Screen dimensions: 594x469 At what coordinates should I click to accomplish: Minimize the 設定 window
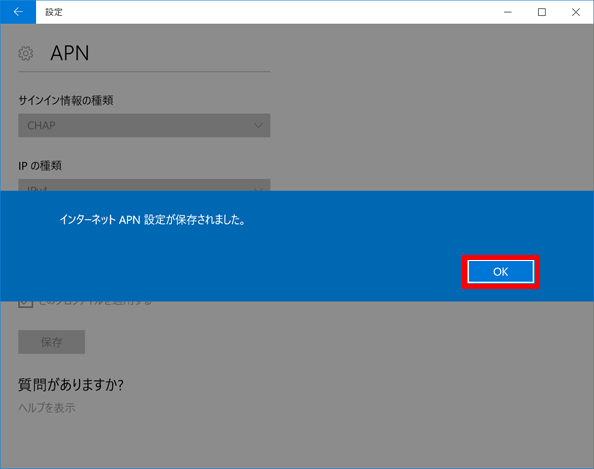508,12
